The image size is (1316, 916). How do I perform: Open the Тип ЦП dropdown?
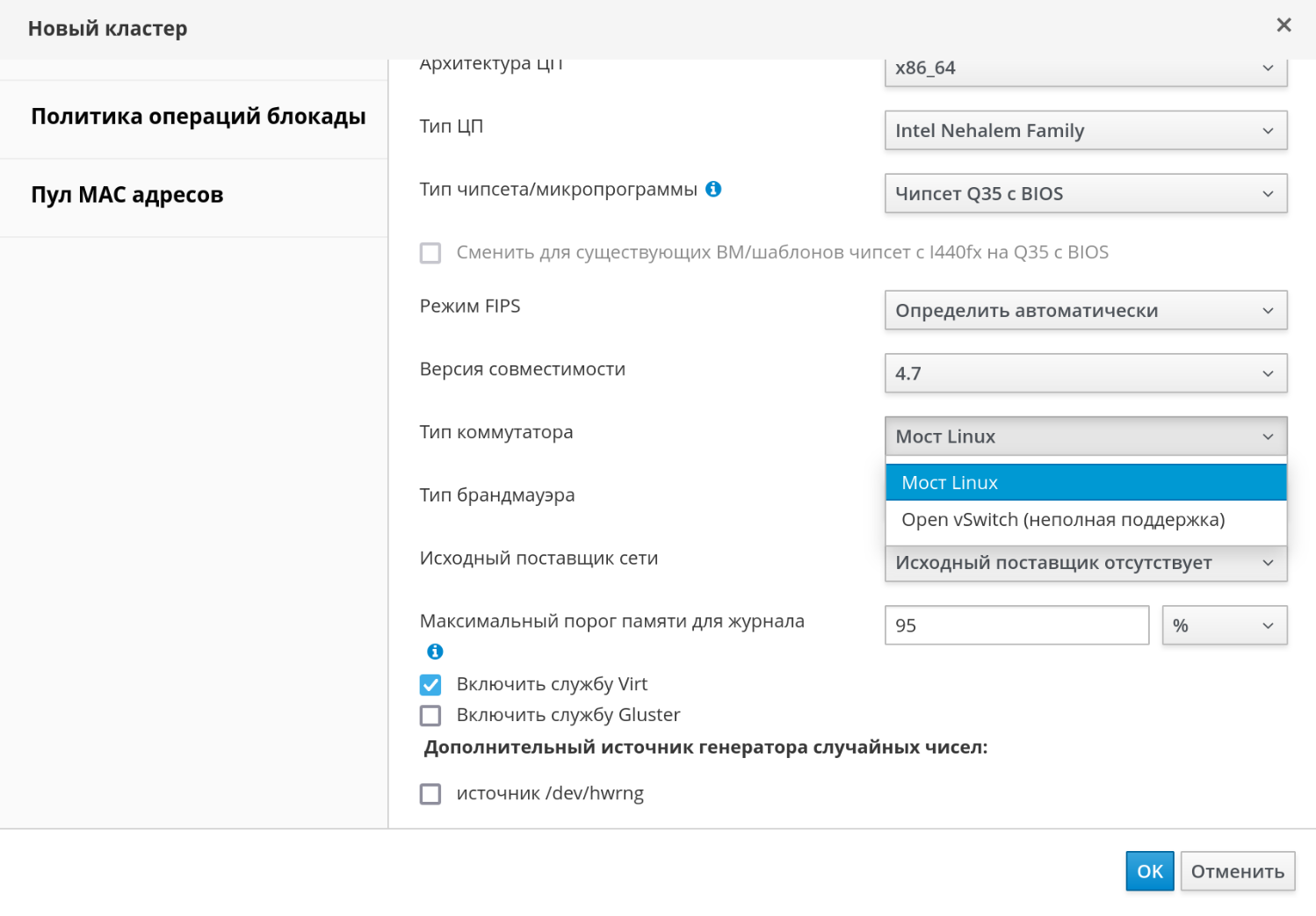[1085, 131]
